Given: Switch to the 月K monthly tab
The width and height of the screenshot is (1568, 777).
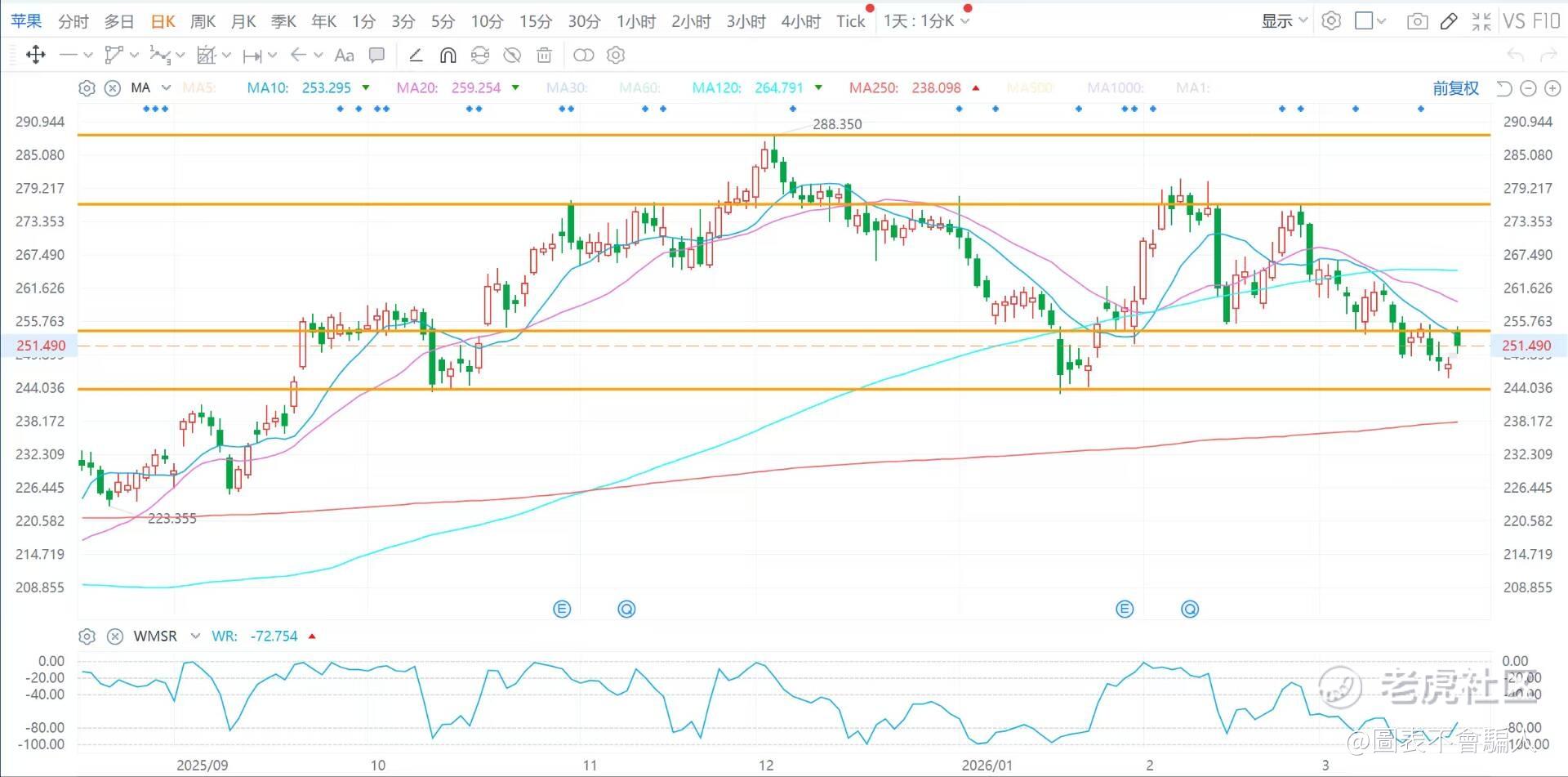Looking at the screenshot, I should 243,21.
